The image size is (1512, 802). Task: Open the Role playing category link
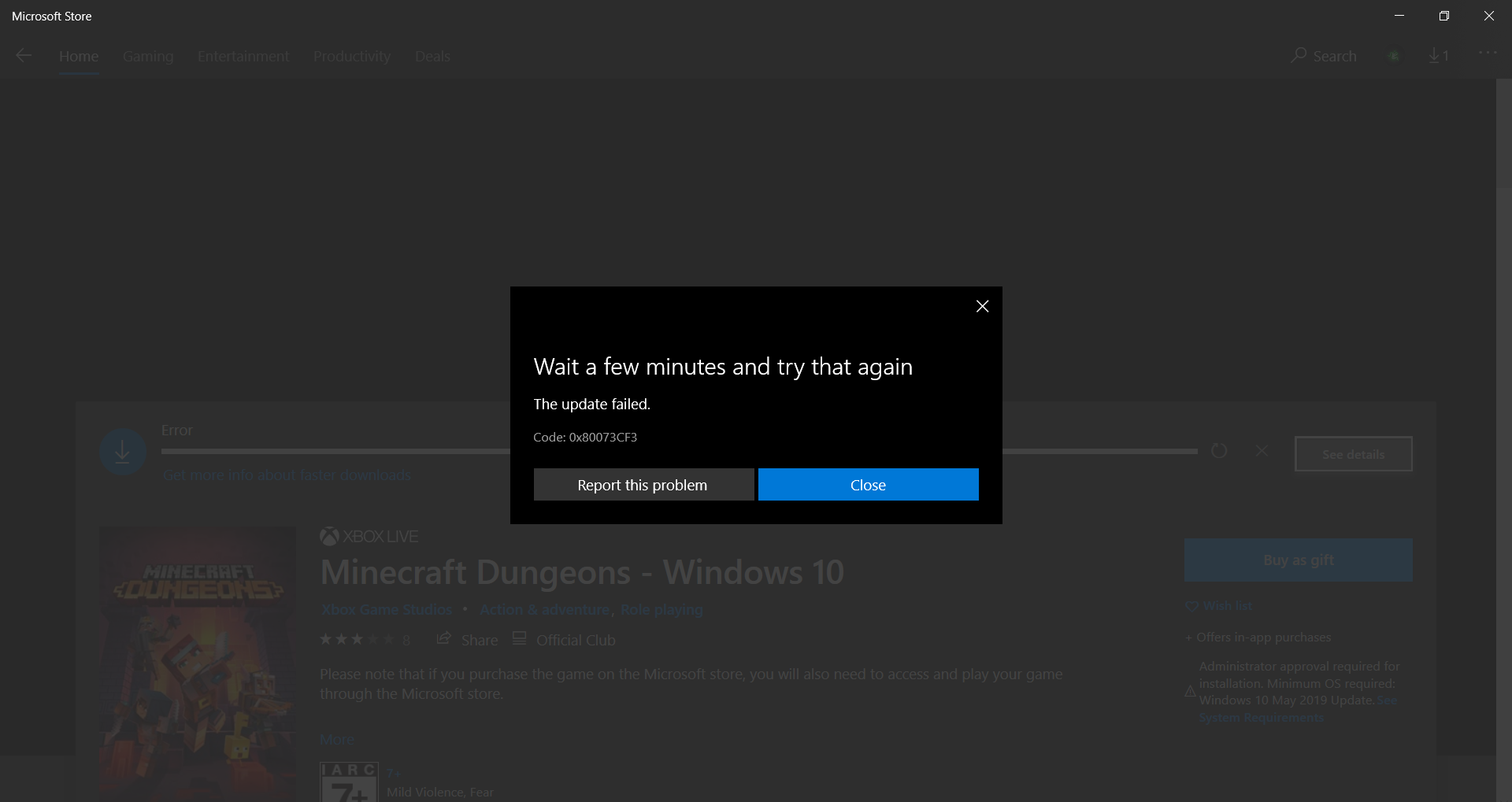tap(661, 609)
